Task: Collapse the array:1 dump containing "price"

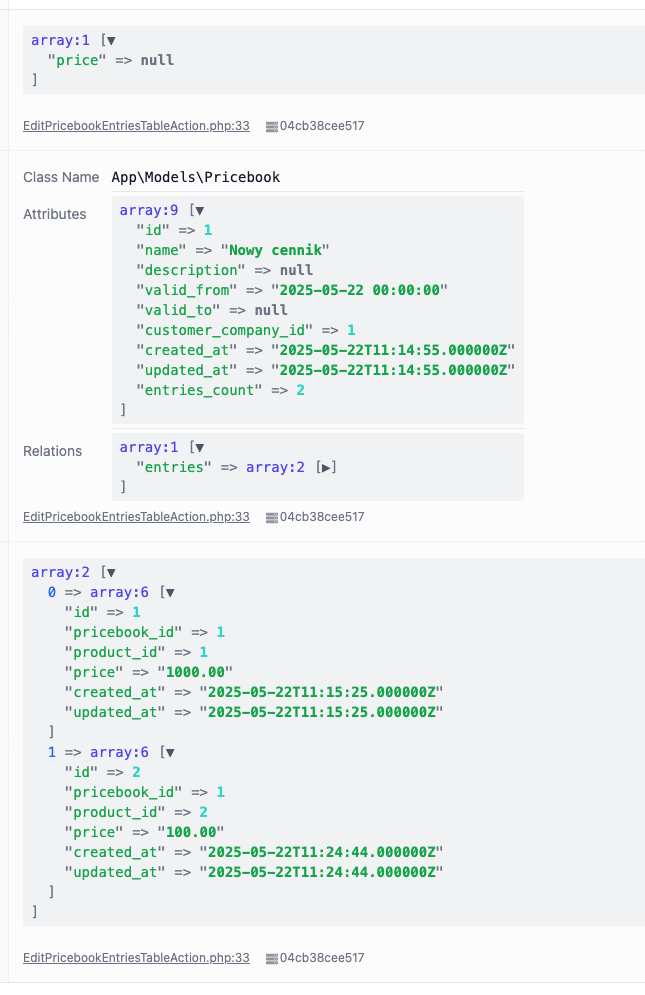Action: [111, 40]
